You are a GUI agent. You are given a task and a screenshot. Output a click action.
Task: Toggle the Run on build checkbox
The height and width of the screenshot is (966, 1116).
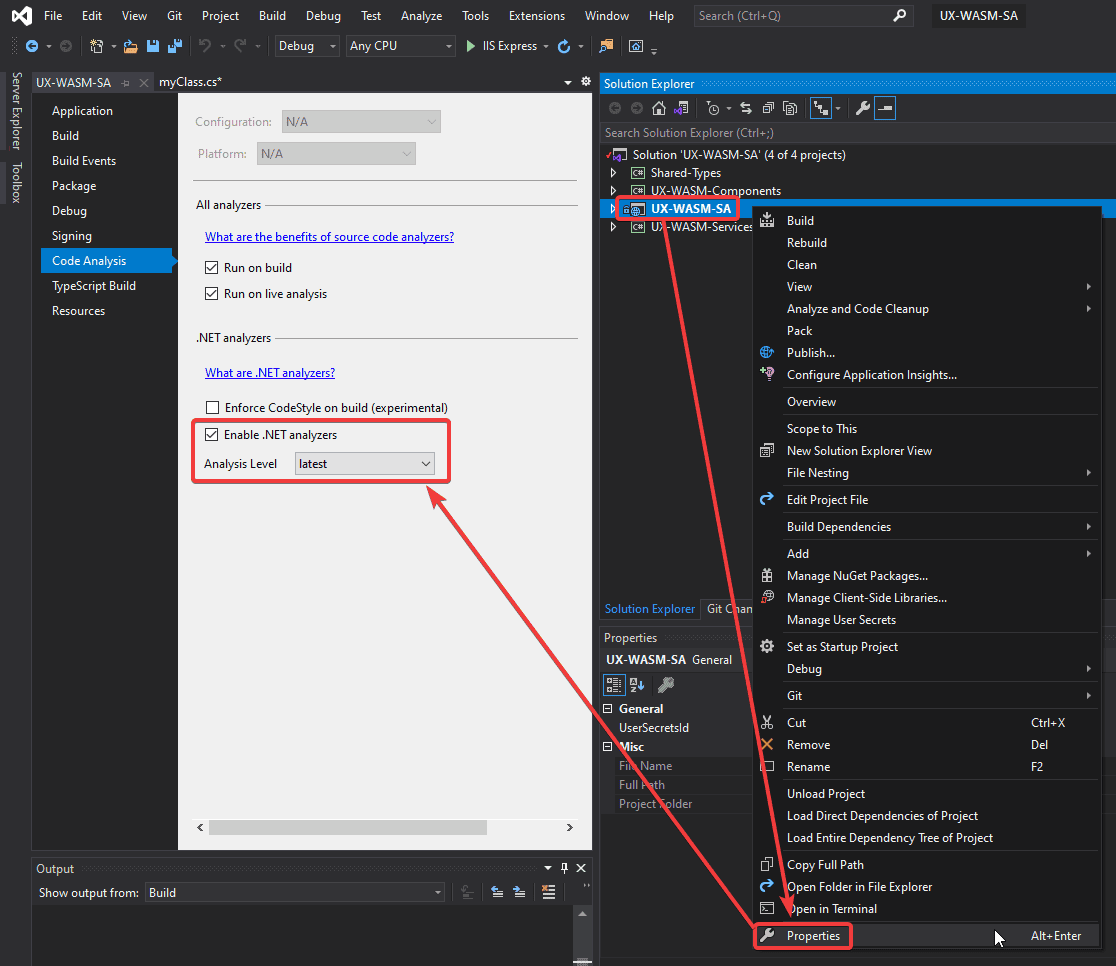coord(211,268)
